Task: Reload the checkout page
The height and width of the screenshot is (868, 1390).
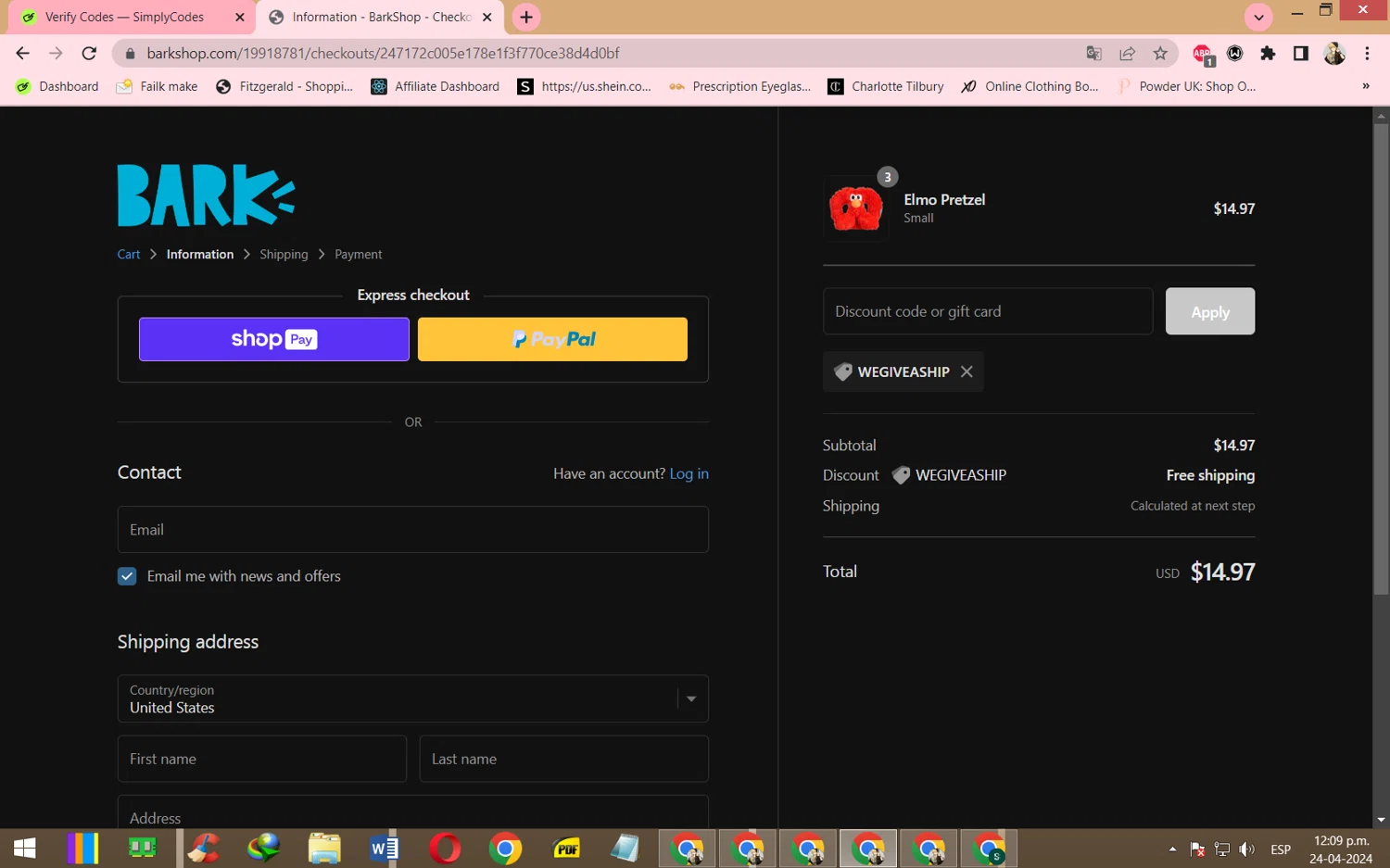Action: (89, 54)
